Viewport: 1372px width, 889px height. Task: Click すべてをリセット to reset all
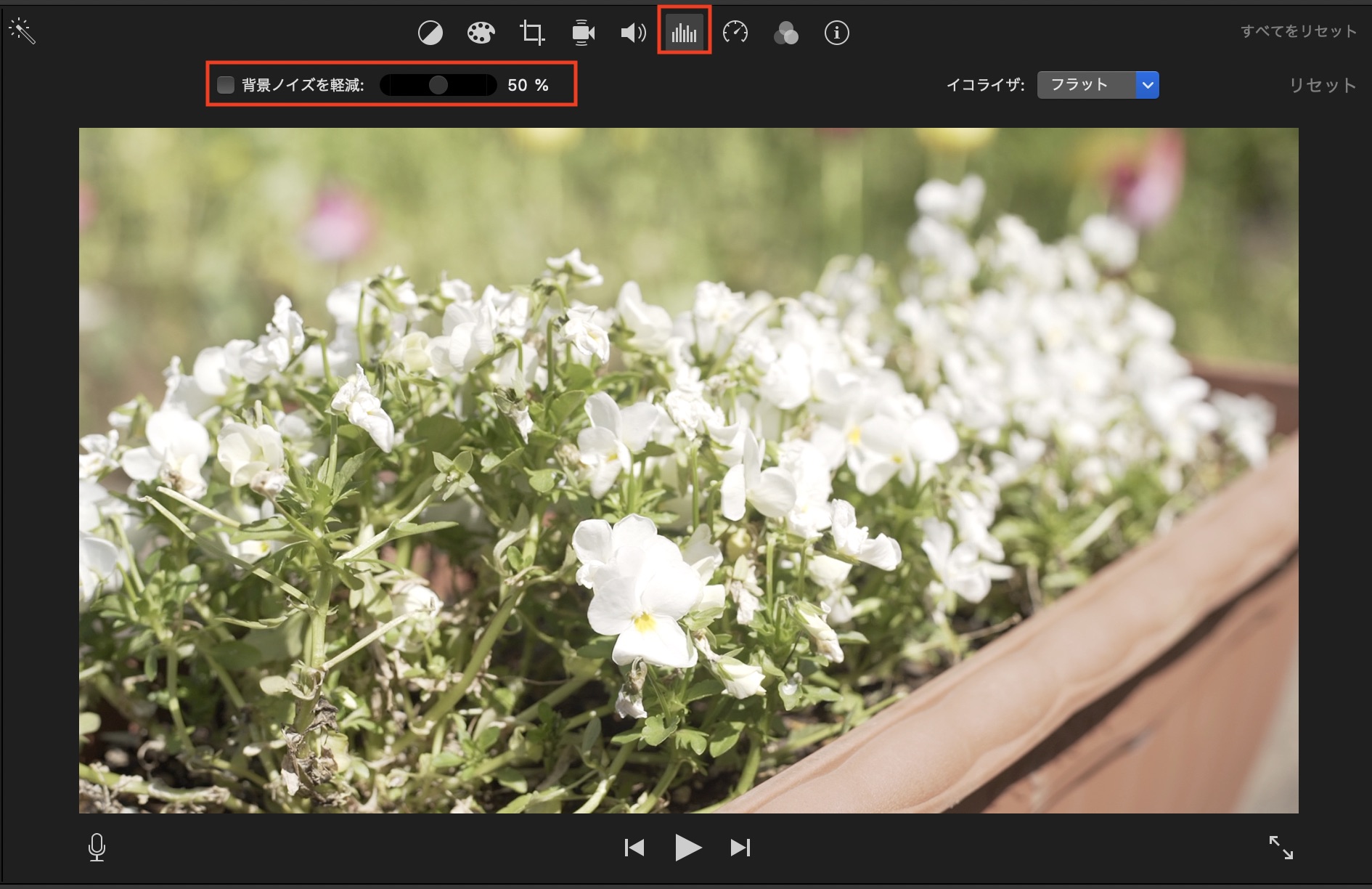tap(1299, 31)
